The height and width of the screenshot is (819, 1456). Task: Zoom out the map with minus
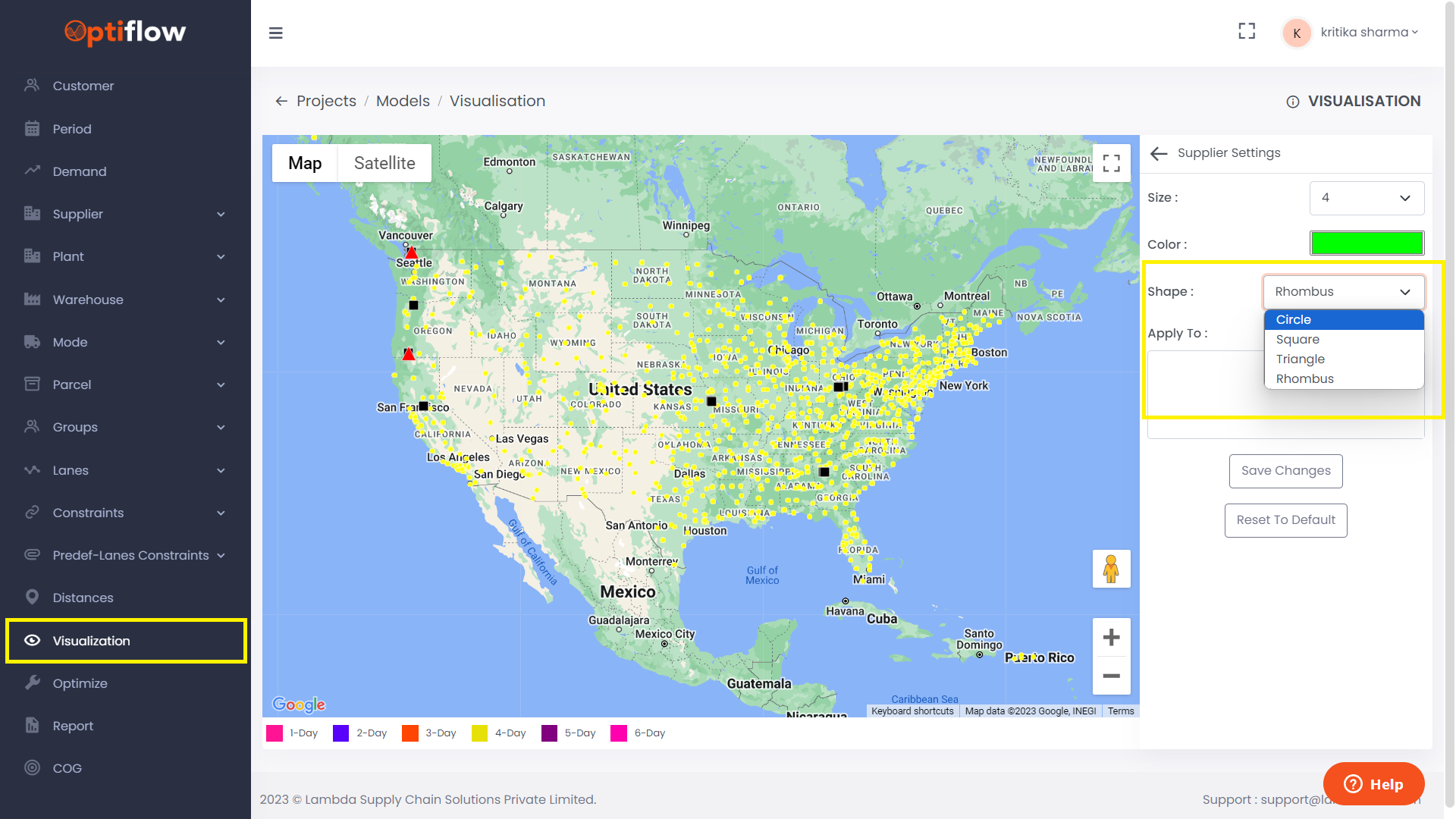tap(1111, 676)
